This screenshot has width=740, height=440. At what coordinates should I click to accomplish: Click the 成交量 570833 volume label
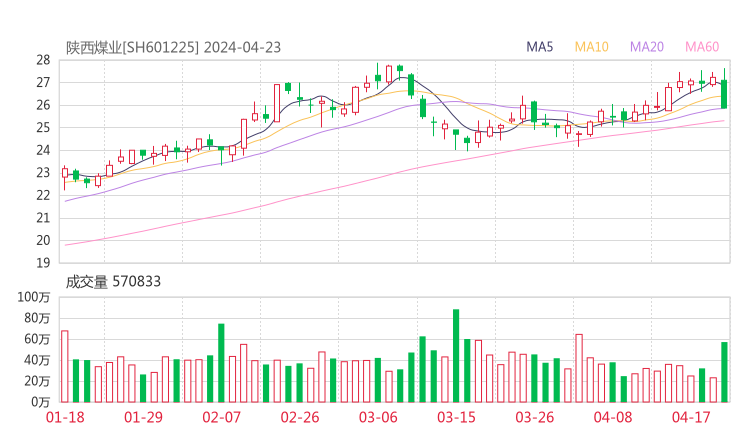pos(113,282)
